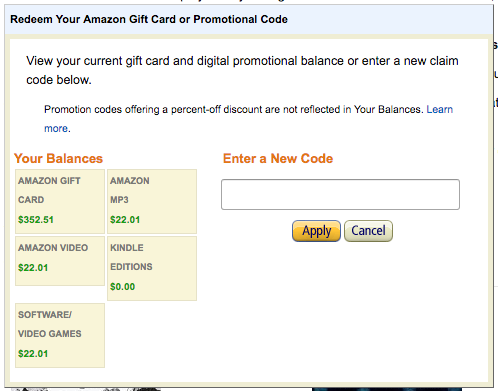
Task: Focus the Enter a New Code field
Action: pos(340,194)
